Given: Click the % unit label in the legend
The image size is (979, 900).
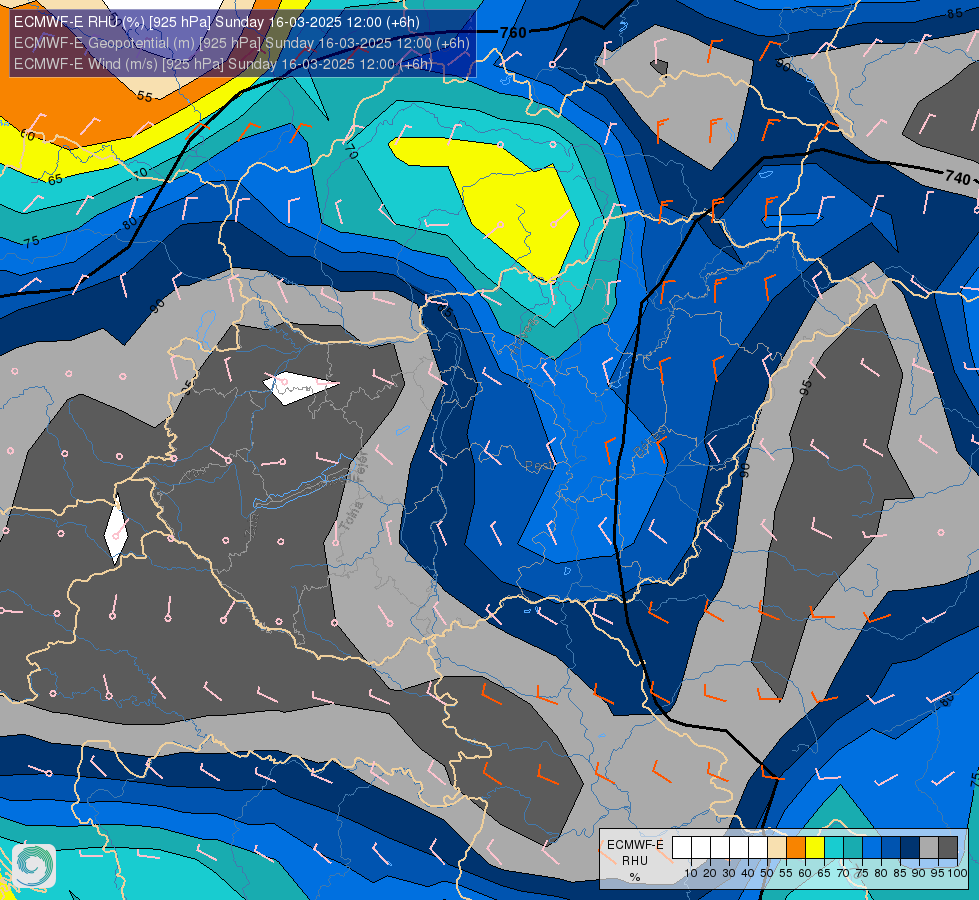Looking at the screenshot, I should 635,877.
